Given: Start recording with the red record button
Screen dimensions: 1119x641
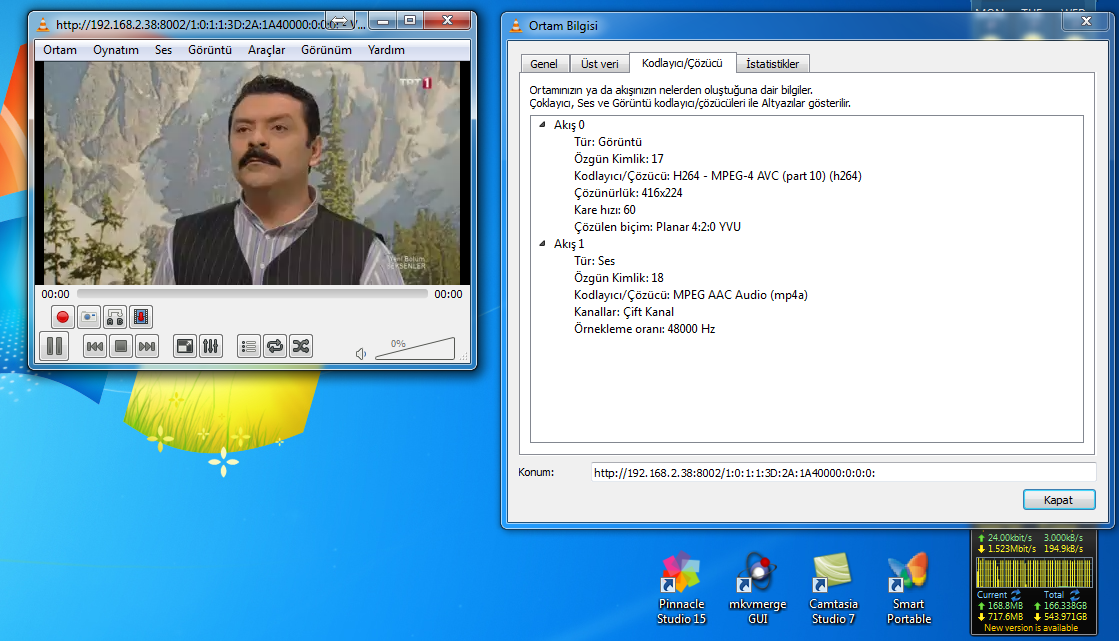Looking at the screenshot, I should pos(61,317).
